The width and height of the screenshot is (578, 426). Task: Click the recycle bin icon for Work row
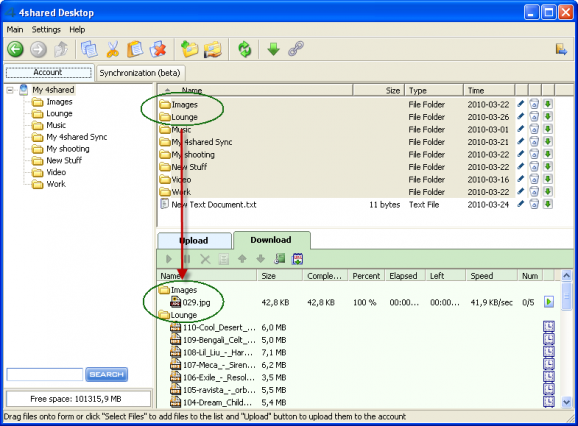point(534,192)
